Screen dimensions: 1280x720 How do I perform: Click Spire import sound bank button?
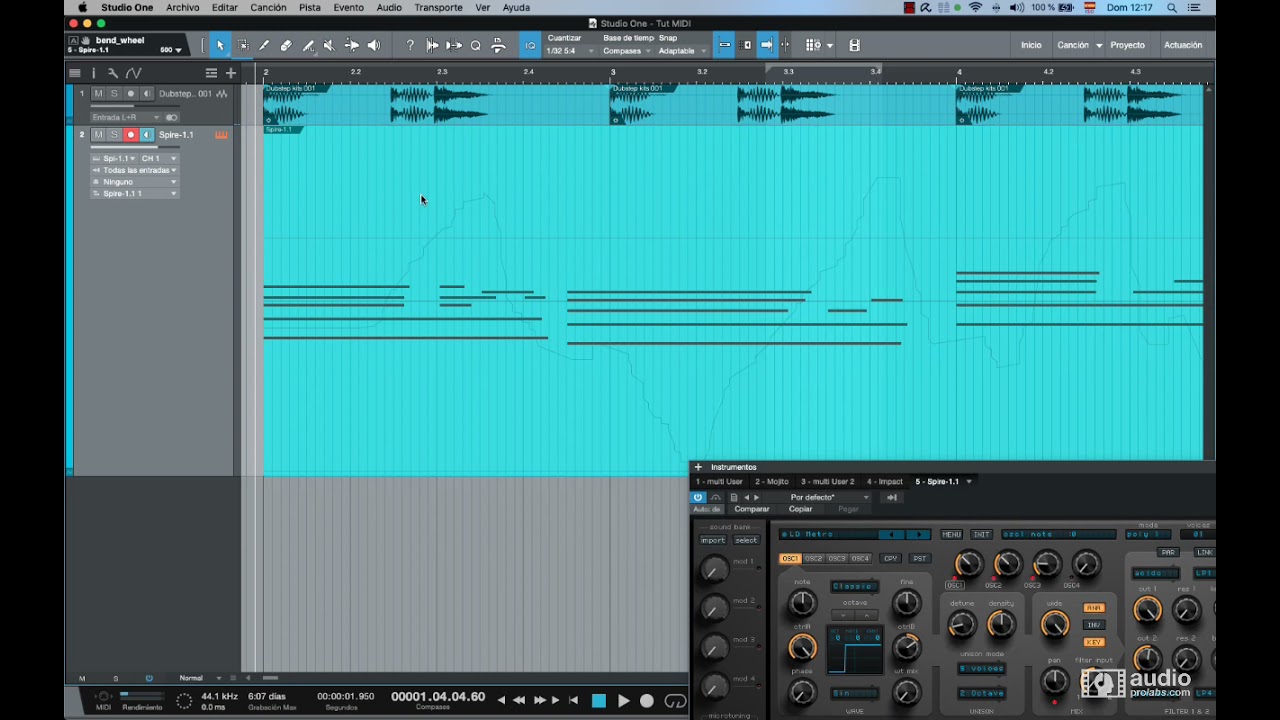click(712, 540)
